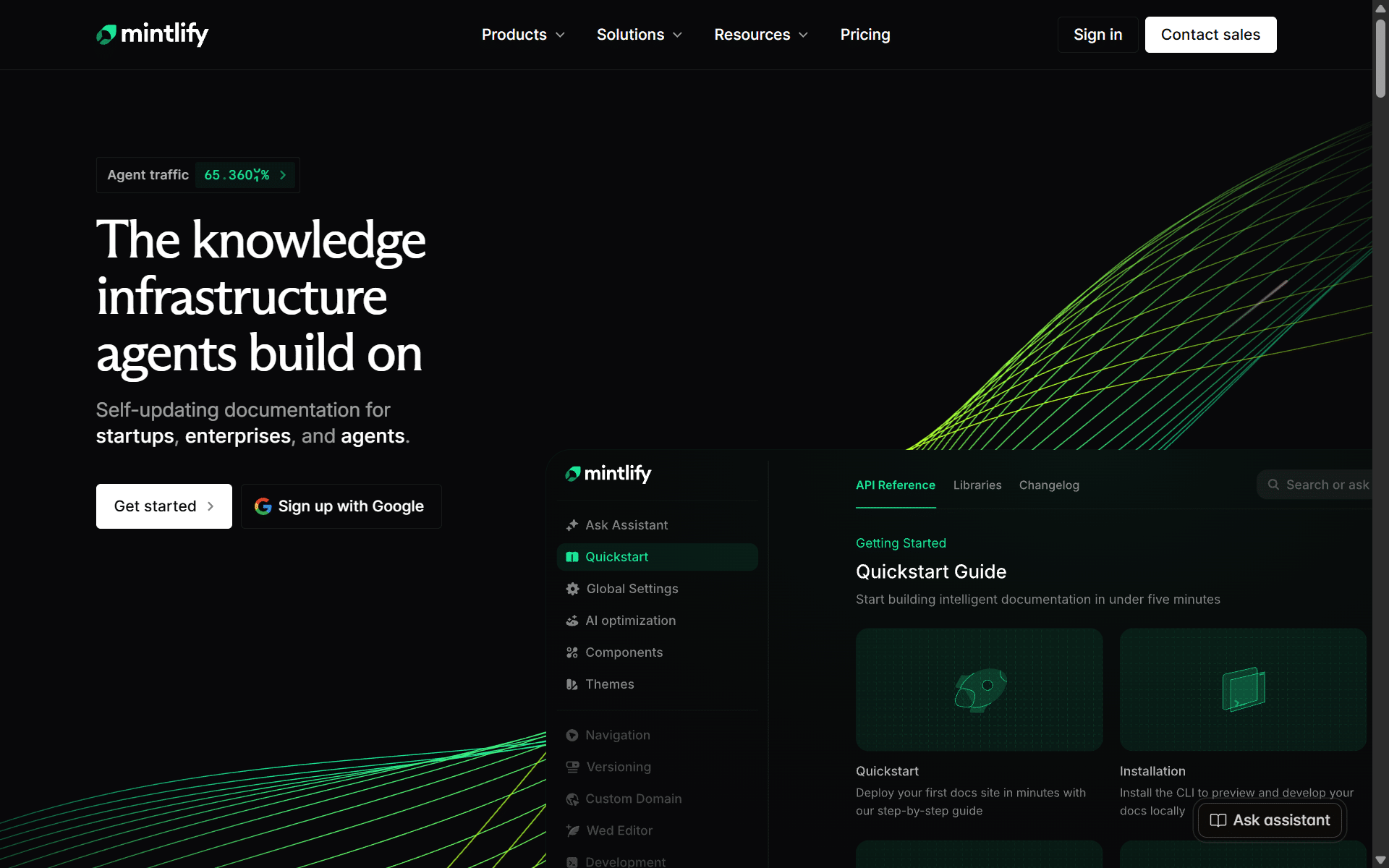This screenshot has width=1389, height=868.
Task: Click the Versioning icon in sidebar
Action: pos(572,767)
